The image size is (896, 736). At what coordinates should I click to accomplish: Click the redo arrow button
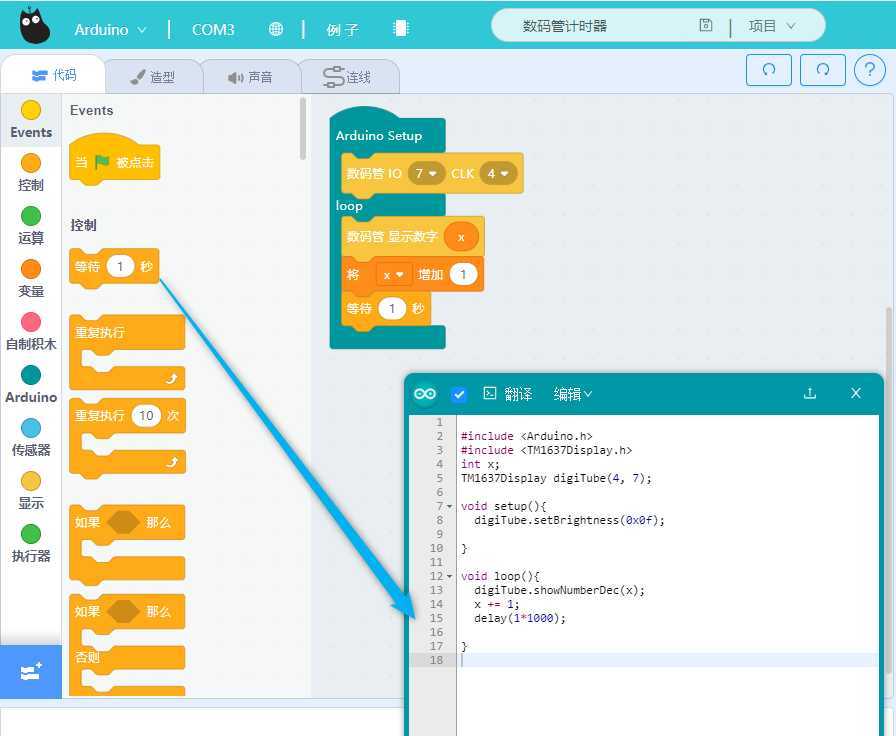tap(822, 70)
